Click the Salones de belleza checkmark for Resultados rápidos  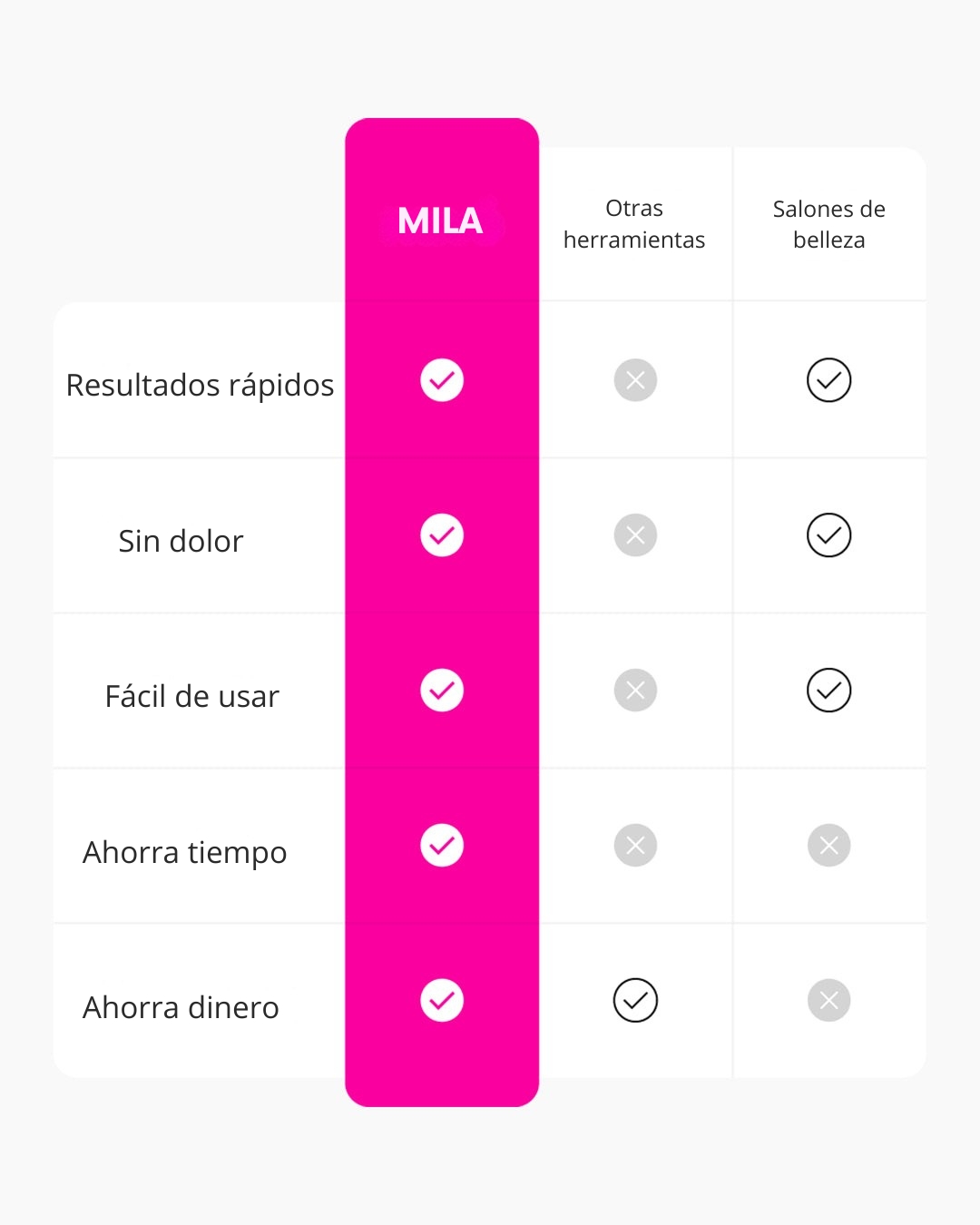coord(829,380)
